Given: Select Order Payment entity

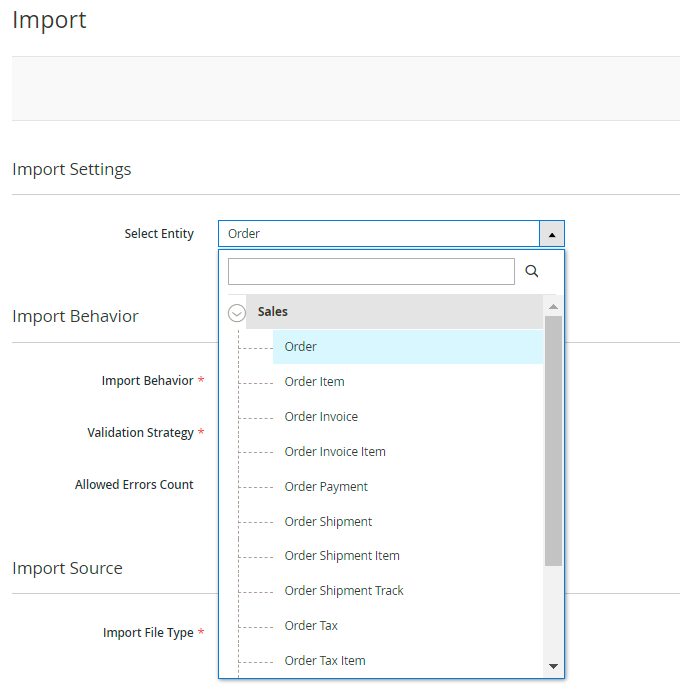Looking at the screenshot, I should [326, 487].
